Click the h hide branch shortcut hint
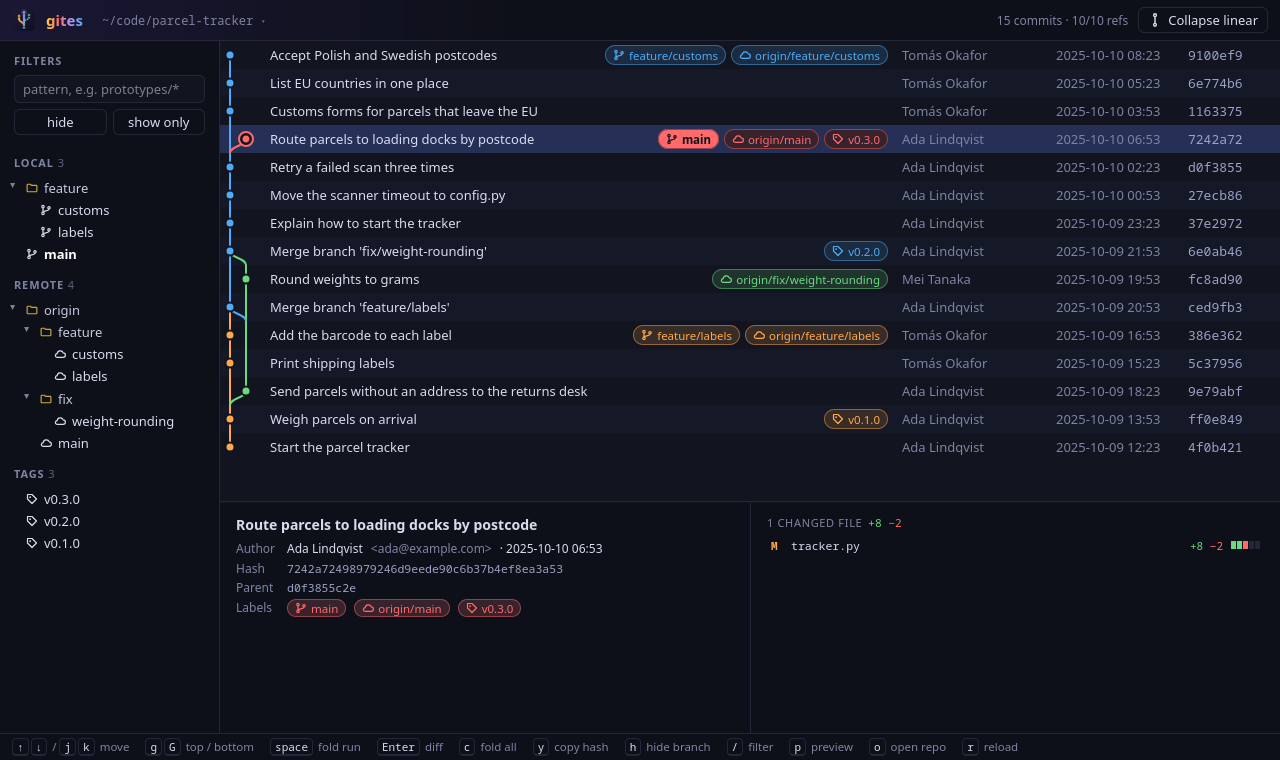 pyautogui.click(x=668, y=747)
